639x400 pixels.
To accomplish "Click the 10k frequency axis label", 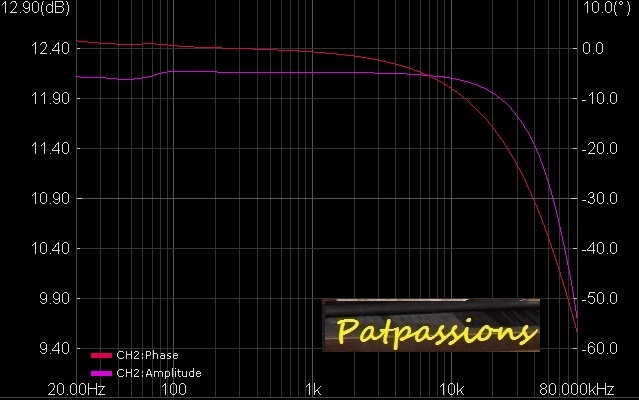I will [452, 388].
